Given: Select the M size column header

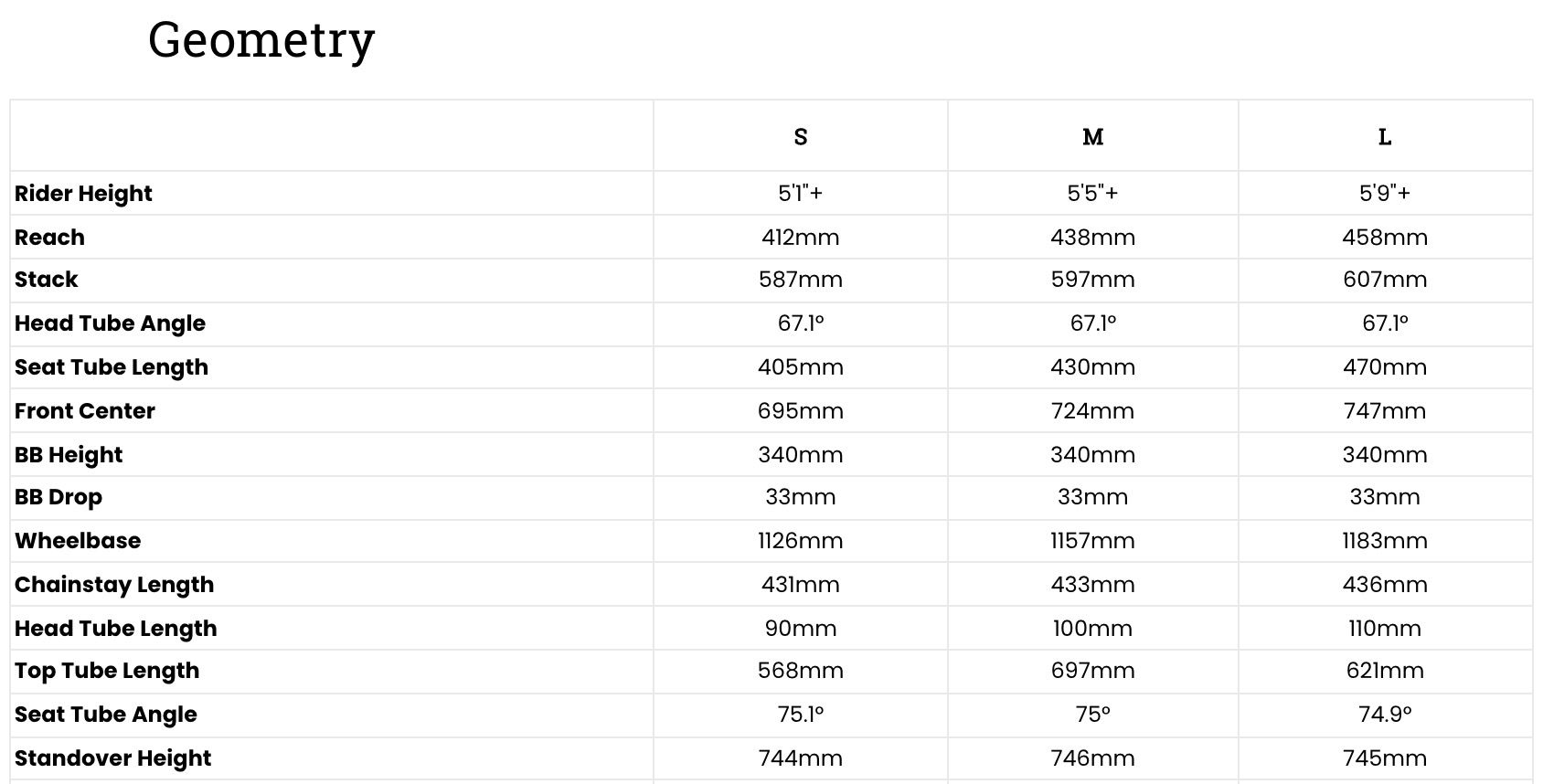Looking at the screenshot, I should tap(1092, 137).
